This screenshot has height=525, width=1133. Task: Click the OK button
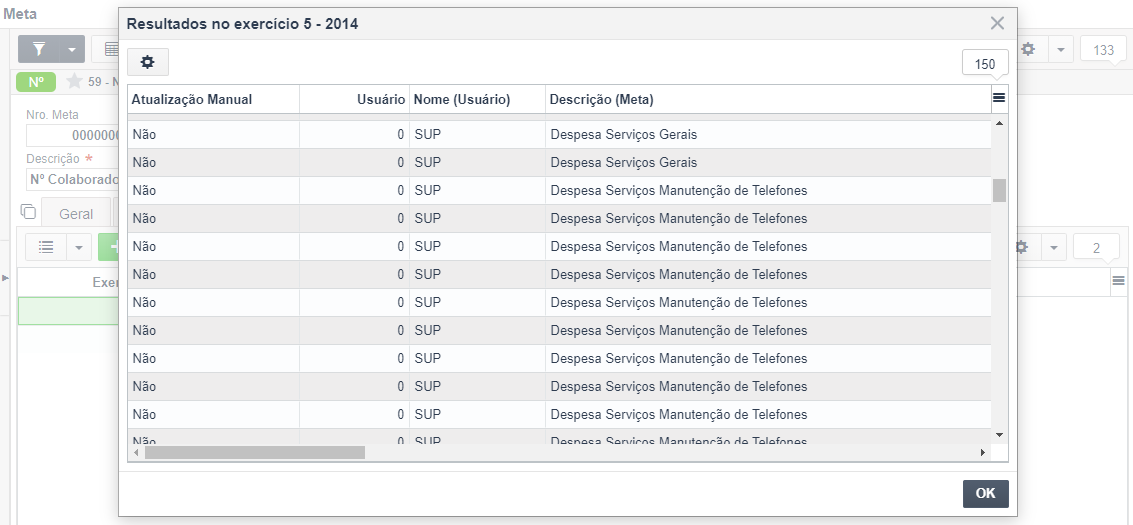tap(986, 493)
